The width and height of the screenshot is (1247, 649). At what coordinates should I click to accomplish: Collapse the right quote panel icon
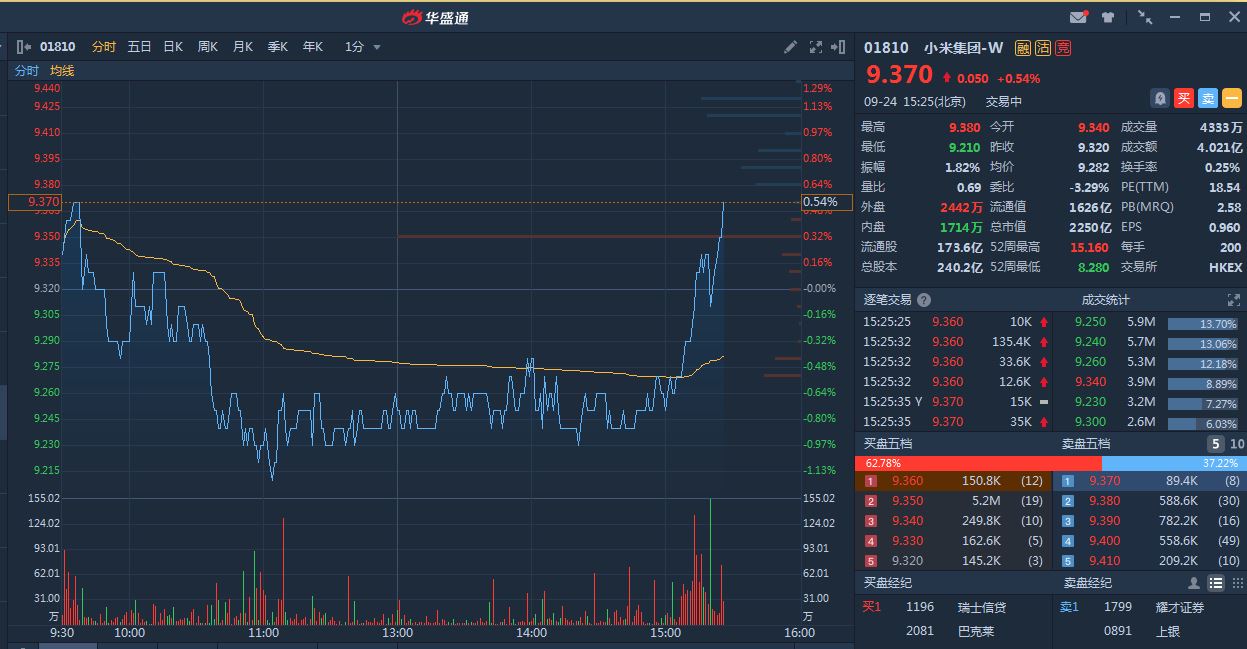[x=839, y=47]
